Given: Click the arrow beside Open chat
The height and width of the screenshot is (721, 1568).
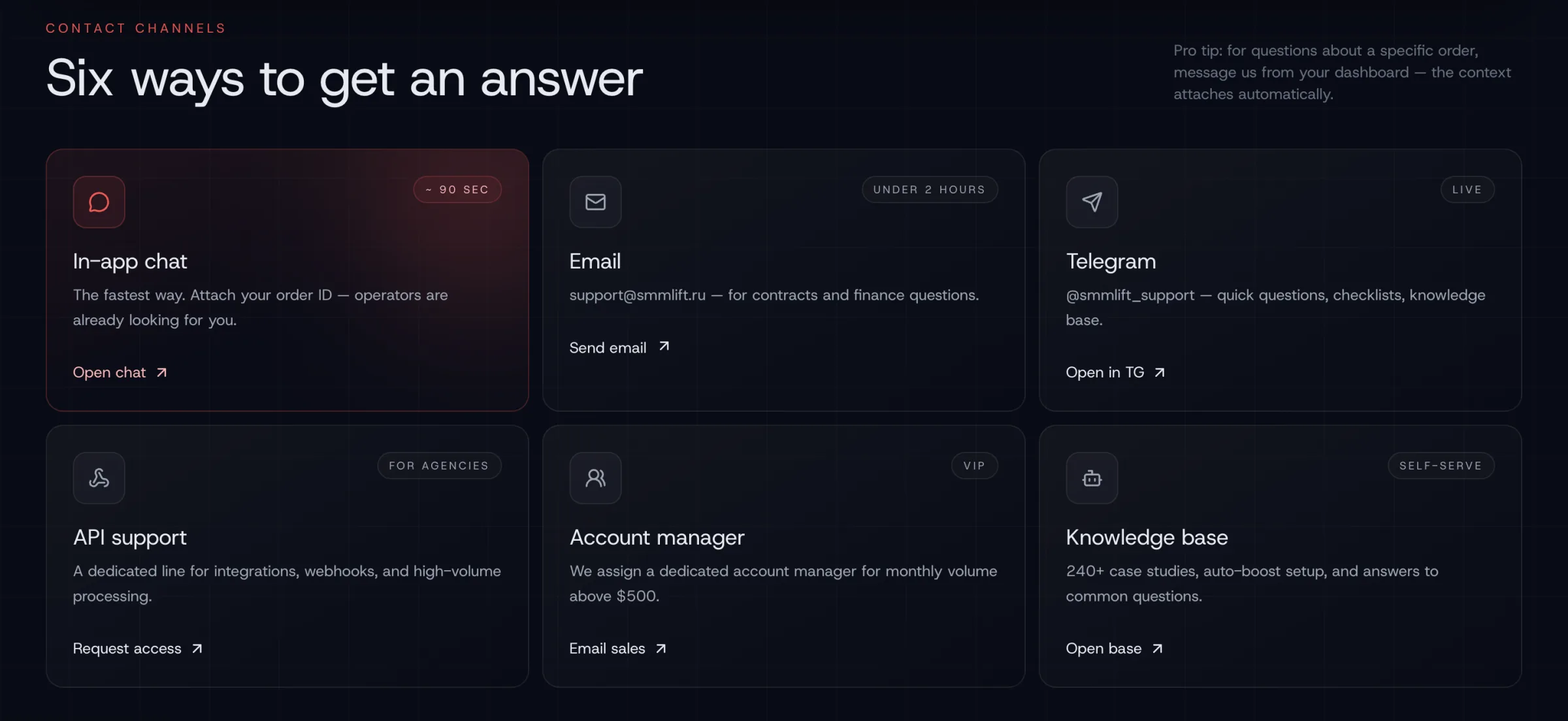Looking at the screenshot, I should 162,372.
